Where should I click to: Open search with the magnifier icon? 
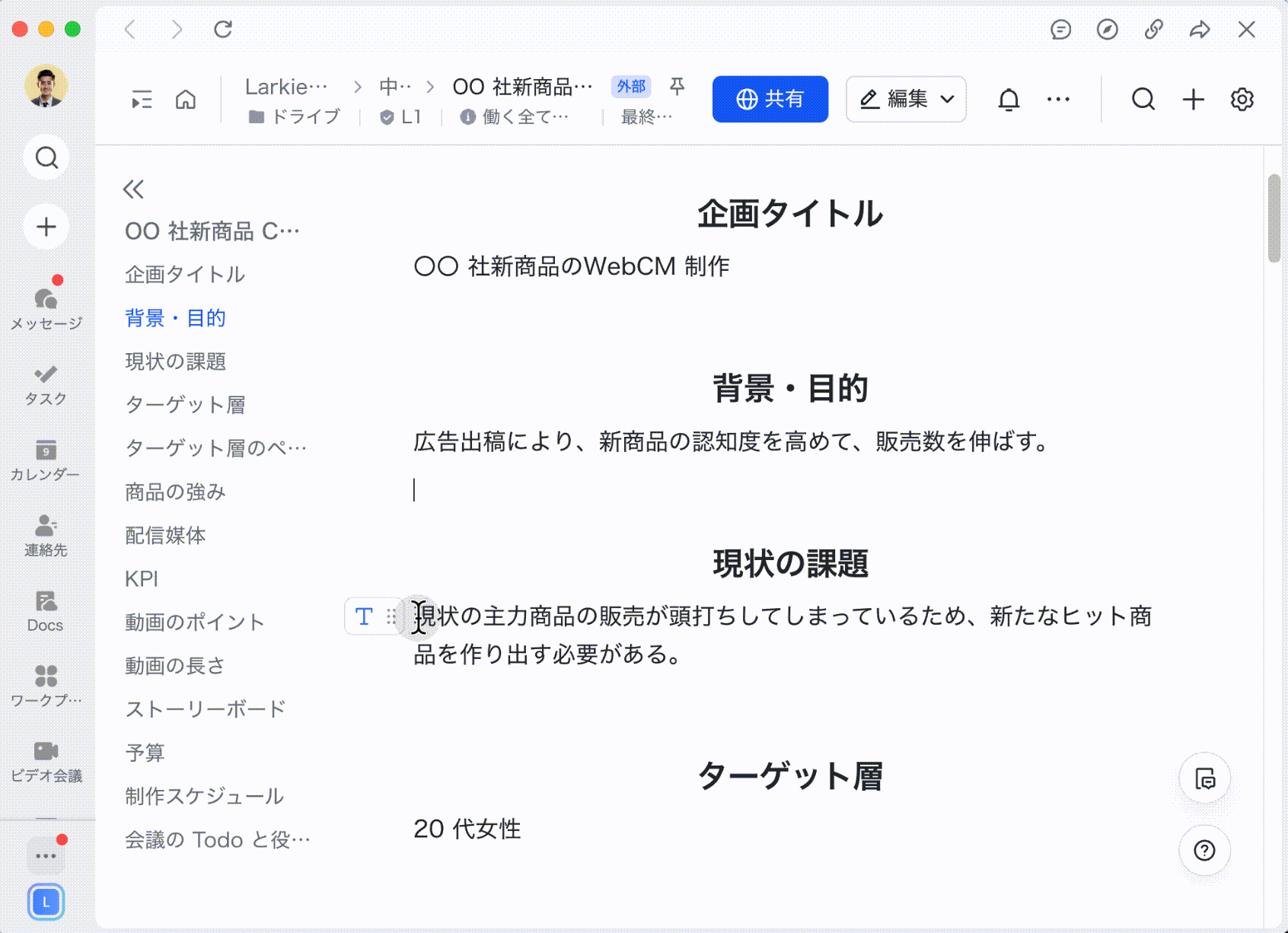[1143, 99]
